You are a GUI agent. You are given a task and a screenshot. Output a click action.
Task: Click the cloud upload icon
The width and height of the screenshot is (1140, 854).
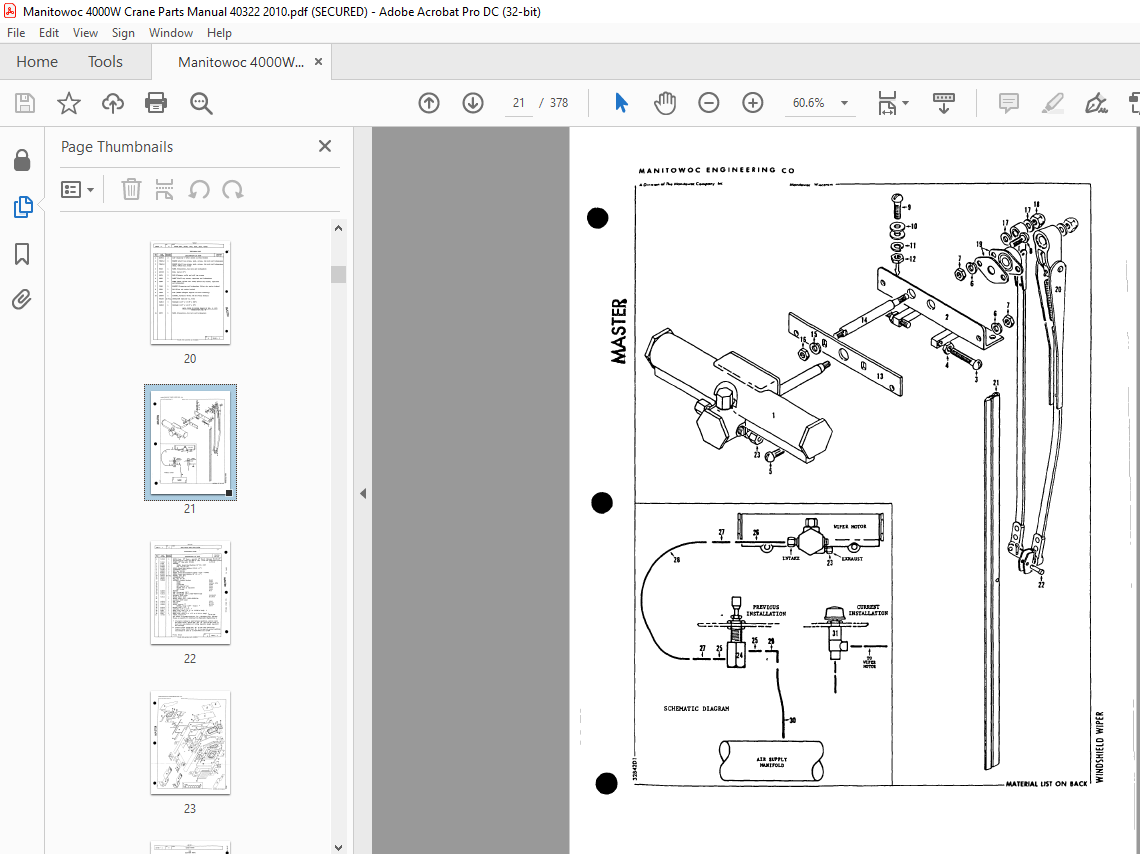113,103
